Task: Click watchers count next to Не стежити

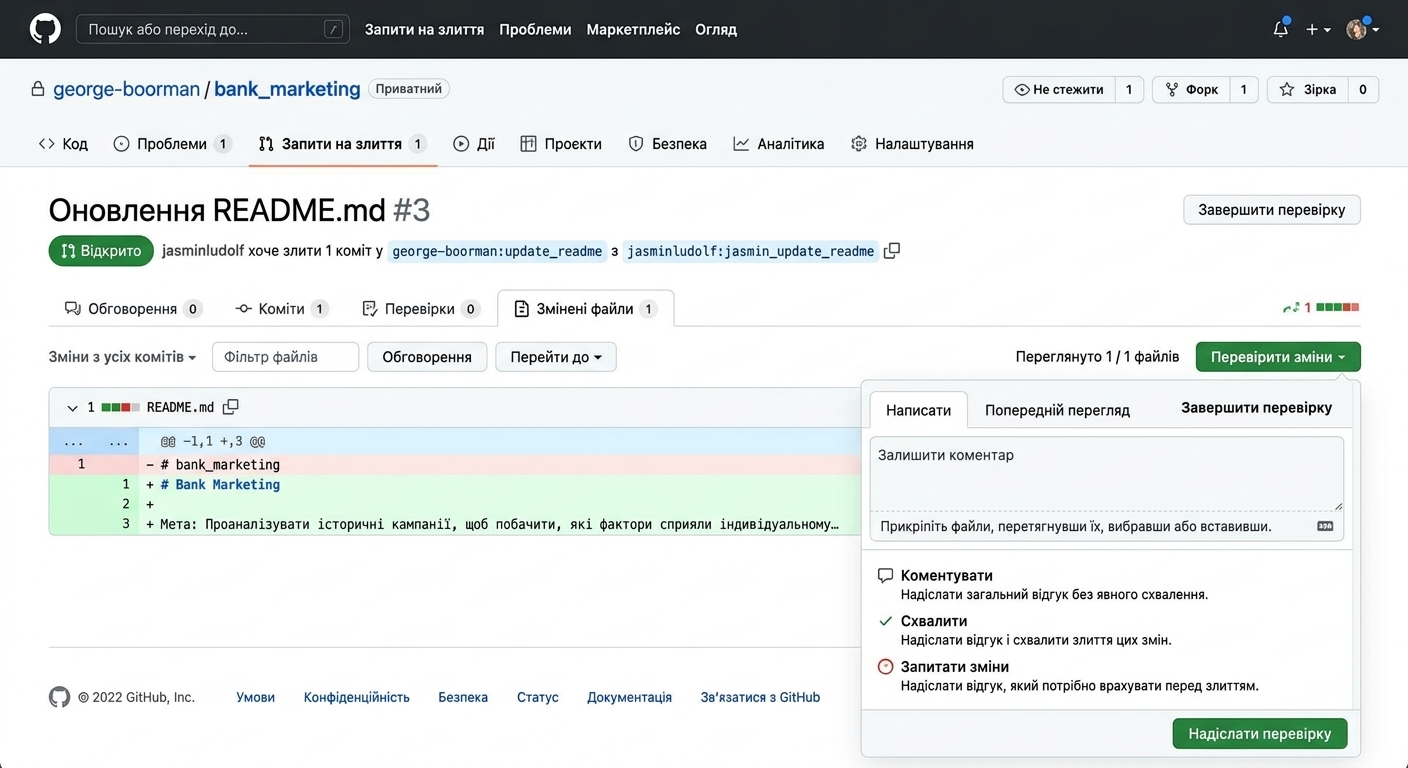Action: [1129, 90]
